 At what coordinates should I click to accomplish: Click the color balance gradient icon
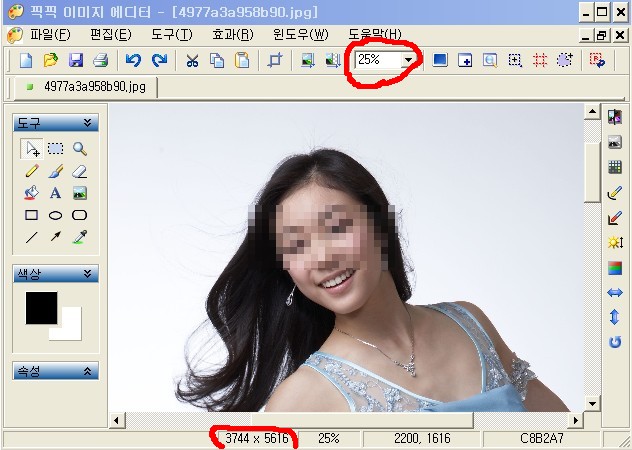click(615, 268)
